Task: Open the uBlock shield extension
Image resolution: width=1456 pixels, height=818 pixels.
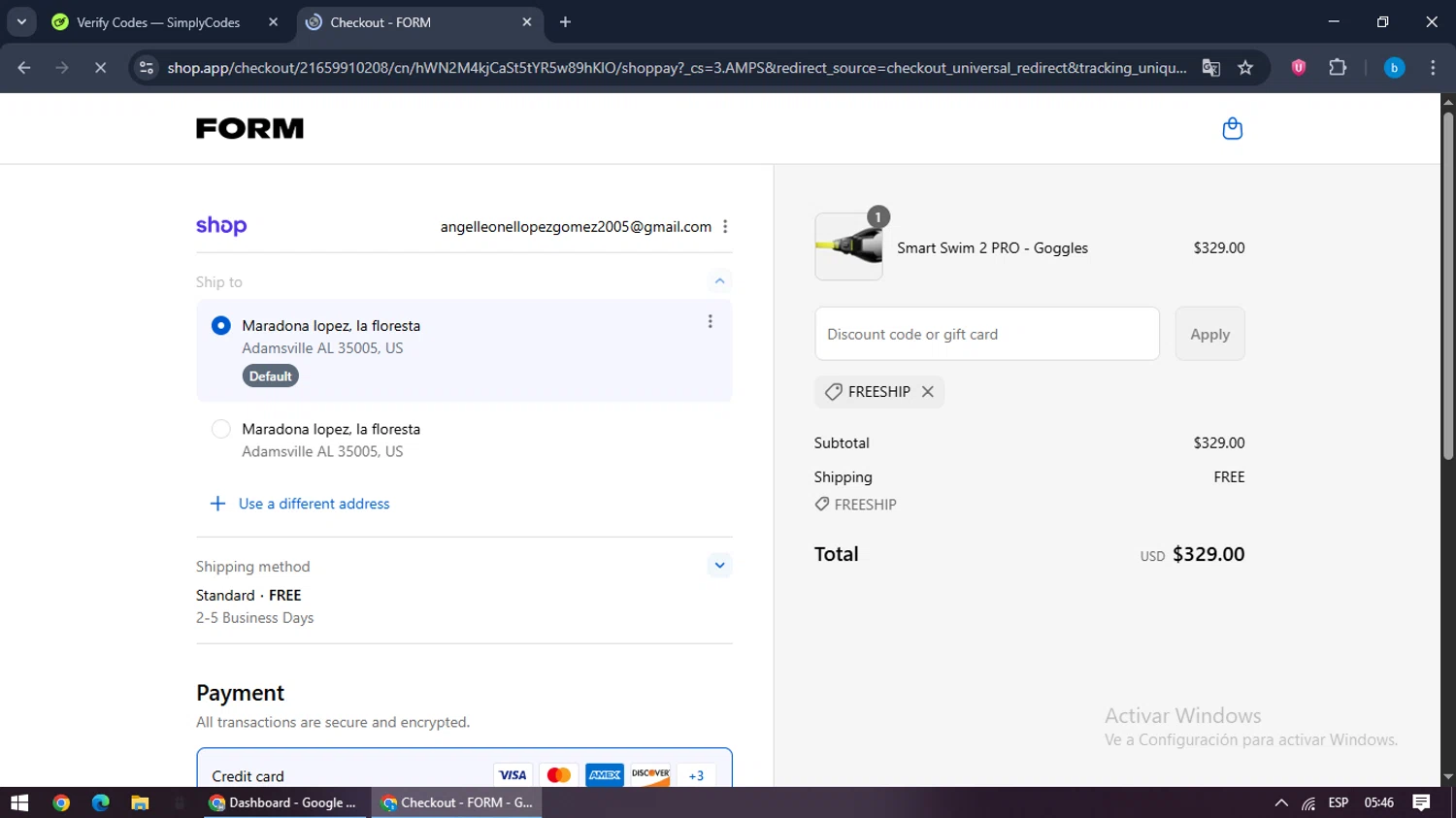Action: (1299, 68)
